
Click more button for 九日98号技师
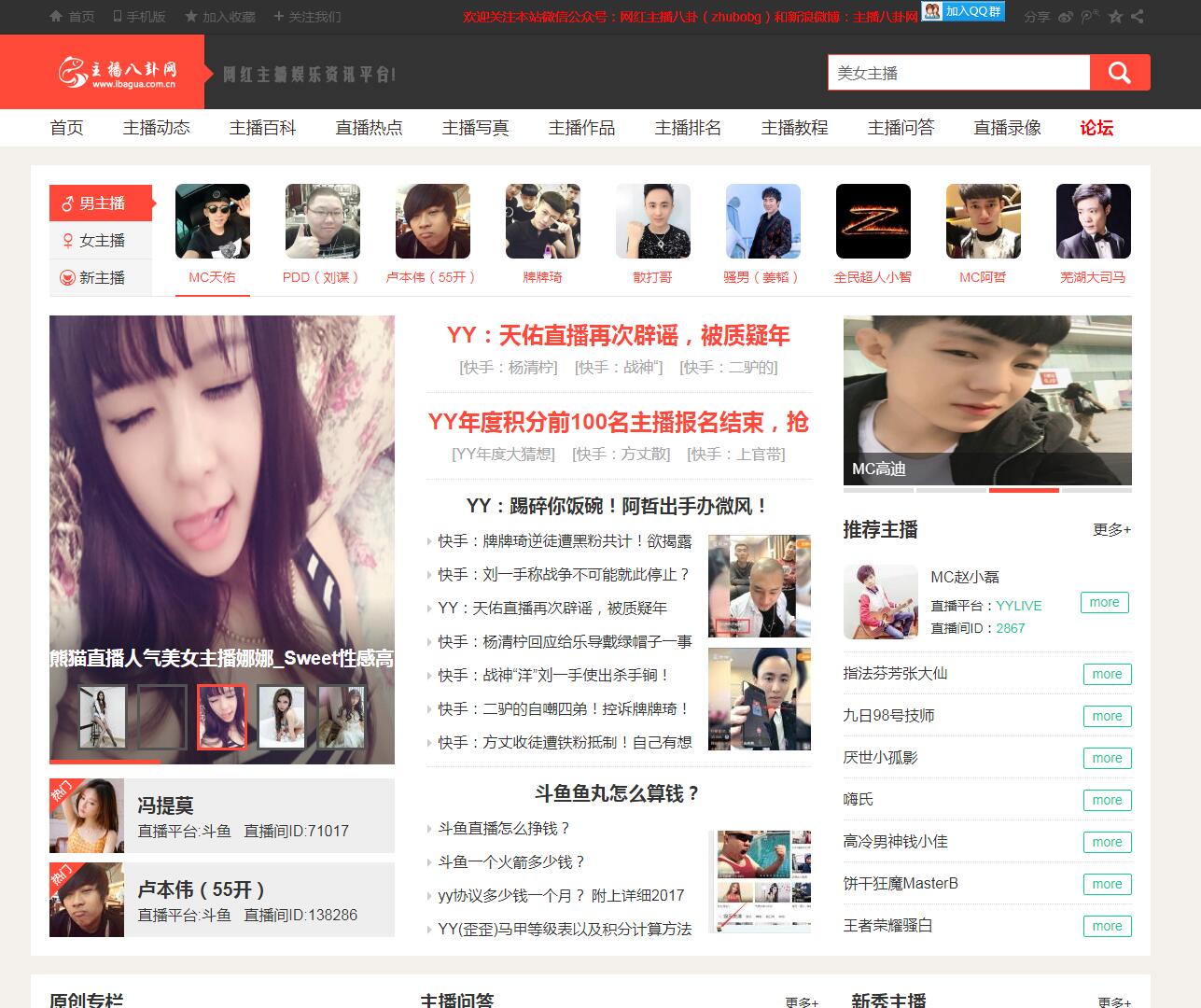(1108, 717)
